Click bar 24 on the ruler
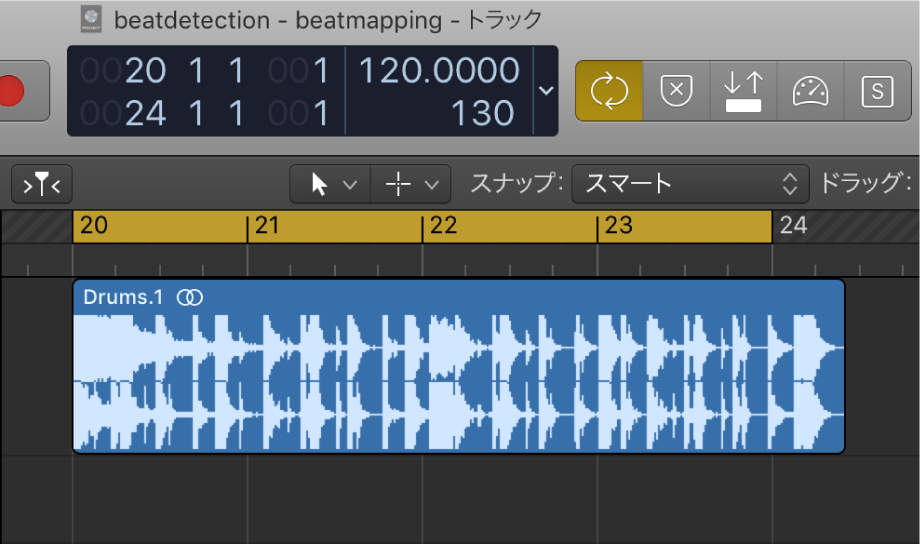The width and height of the screenshot is (920, 545). pos(793,225)
